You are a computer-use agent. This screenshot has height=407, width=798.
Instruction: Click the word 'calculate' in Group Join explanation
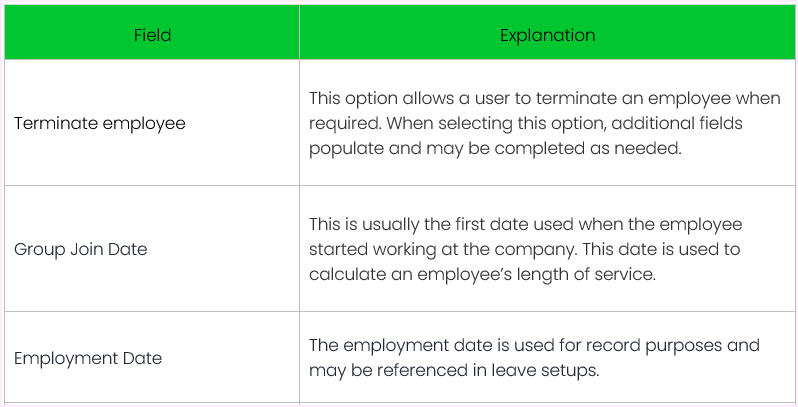(344, 275)
